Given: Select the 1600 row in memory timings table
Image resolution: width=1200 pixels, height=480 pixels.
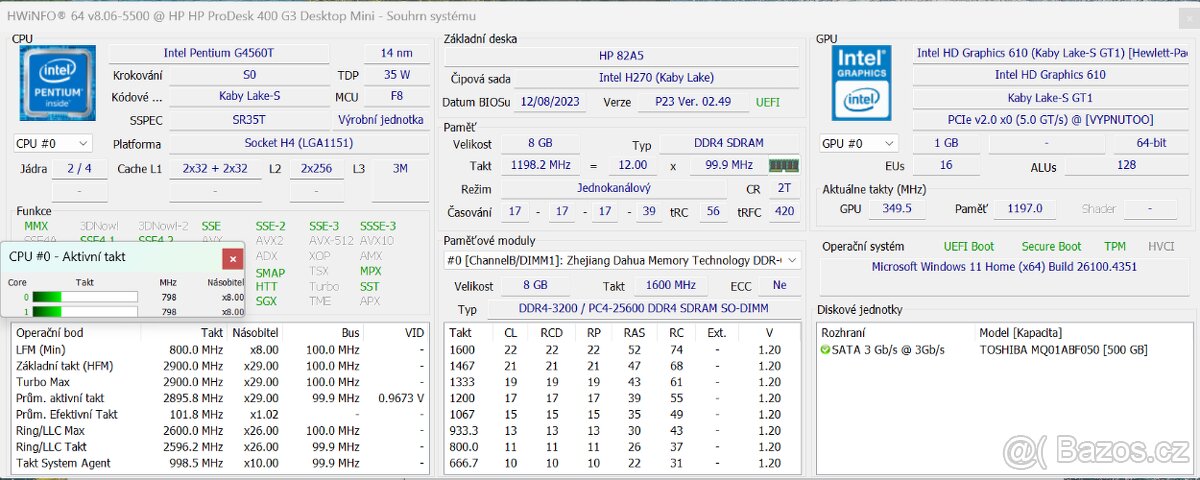Looking at the screenshot, I should coord(620,350).
